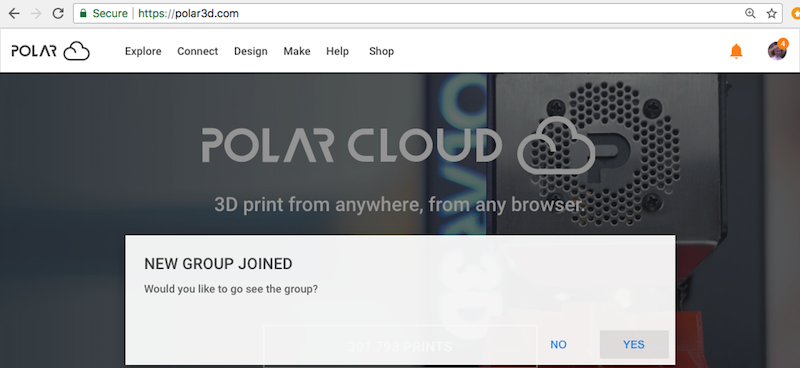800x368 pixels.
Task: Open the Connect menu
Action: (x=197, y=51)
